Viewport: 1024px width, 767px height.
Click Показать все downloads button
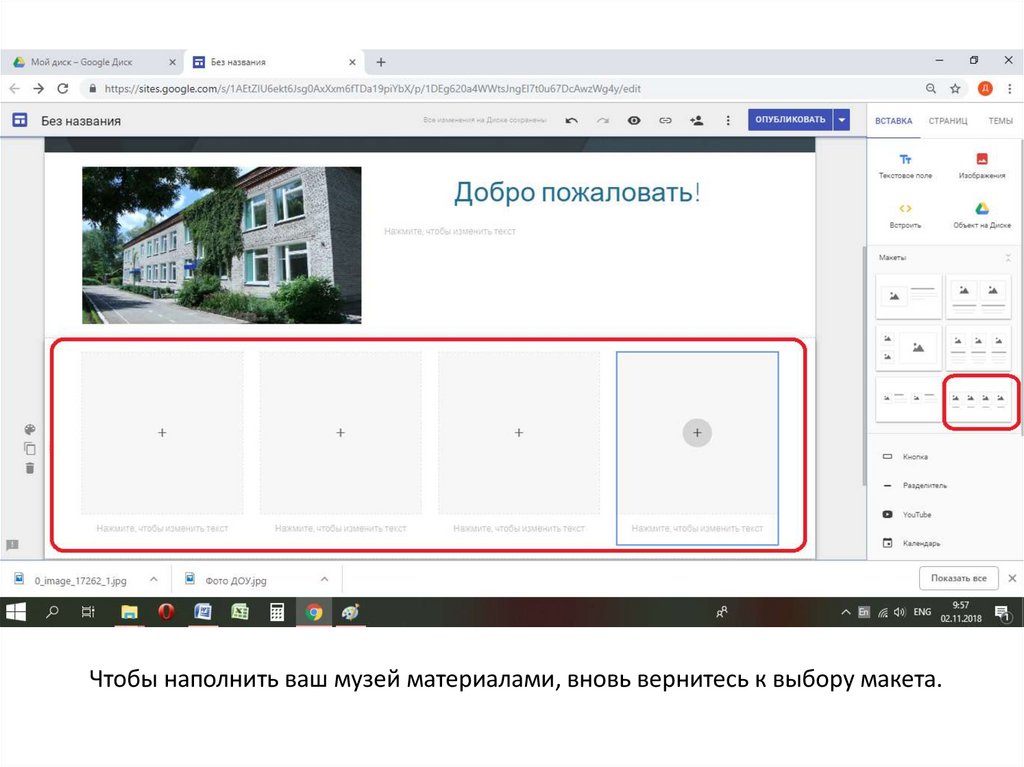coord(958,579)
